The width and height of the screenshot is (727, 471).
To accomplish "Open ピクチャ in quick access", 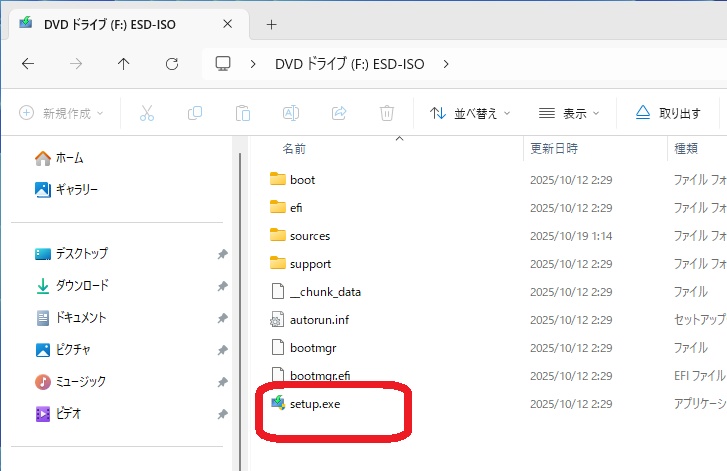I will pos(63,349).
